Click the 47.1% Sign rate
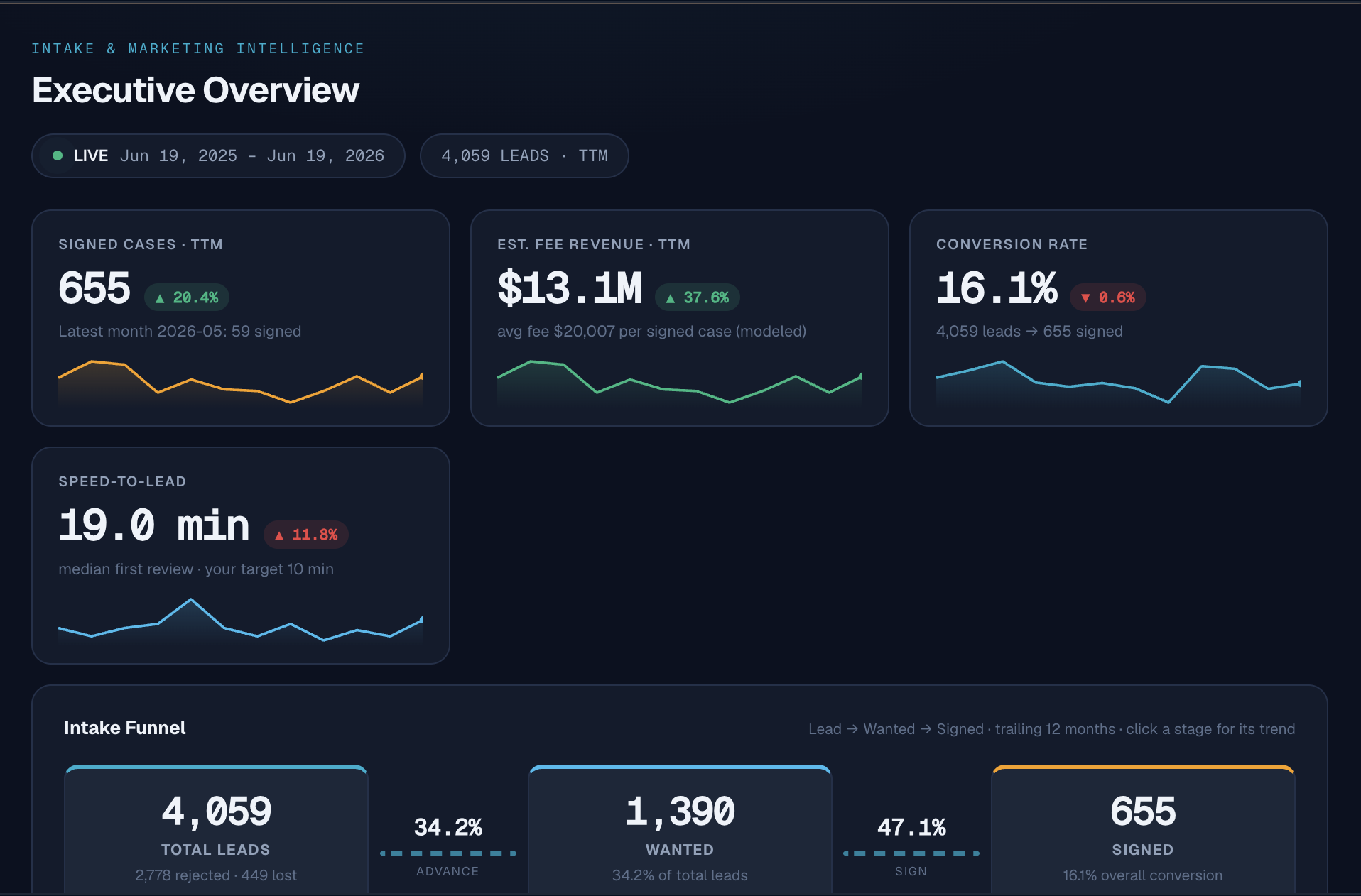This screenshot has height=896, width=1361. (x=911, y=827)
